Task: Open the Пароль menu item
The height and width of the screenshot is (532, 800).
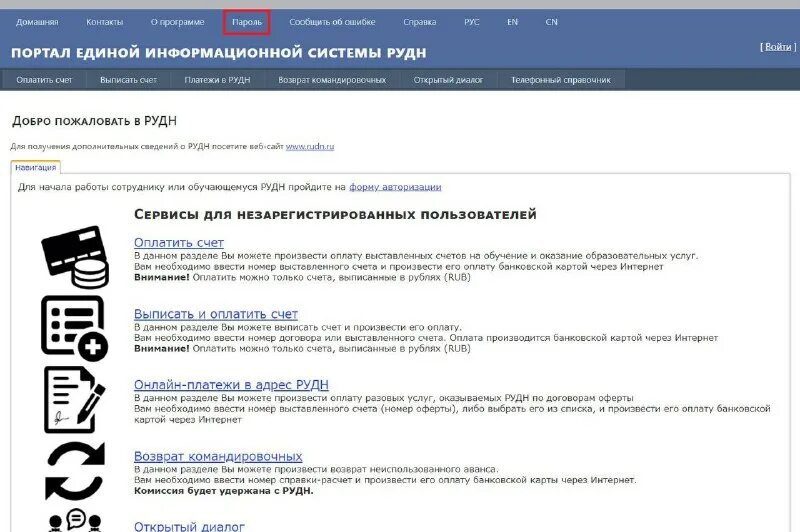Action: (x=247, y=22)
